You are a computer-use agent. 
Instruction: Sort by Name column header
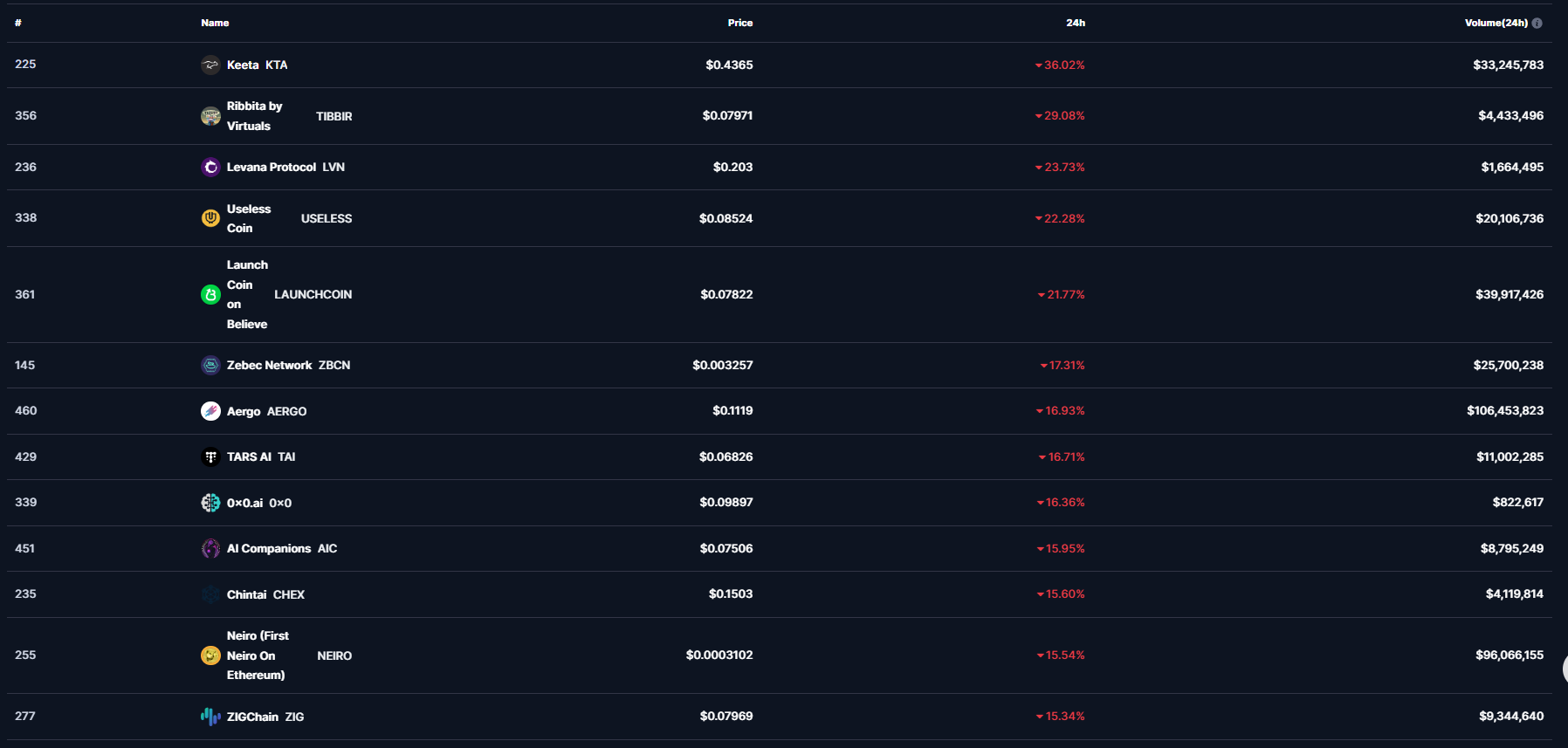(215, 23)
